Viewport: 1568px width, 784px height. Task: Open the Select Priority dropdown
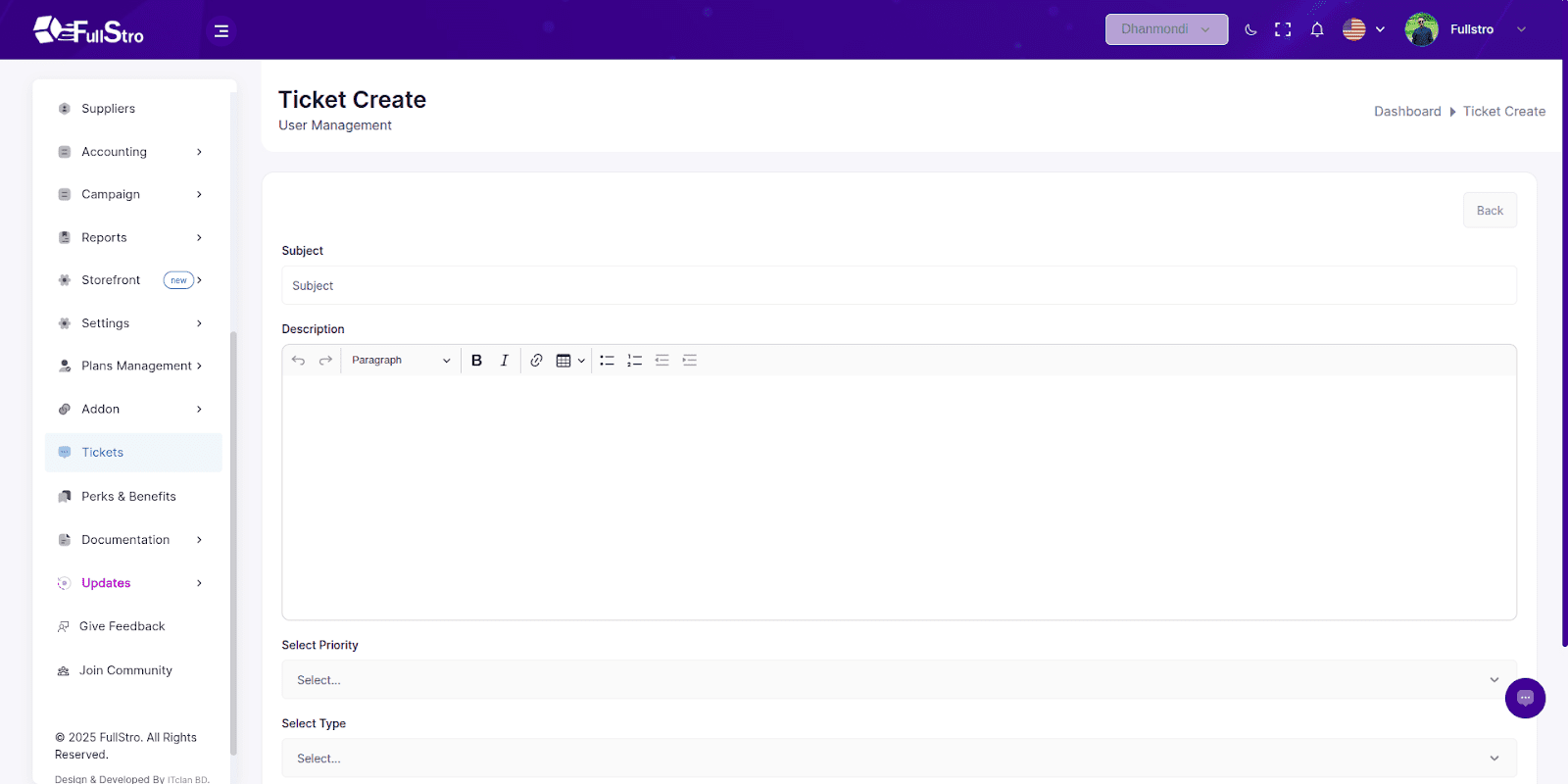pos(899,679)
